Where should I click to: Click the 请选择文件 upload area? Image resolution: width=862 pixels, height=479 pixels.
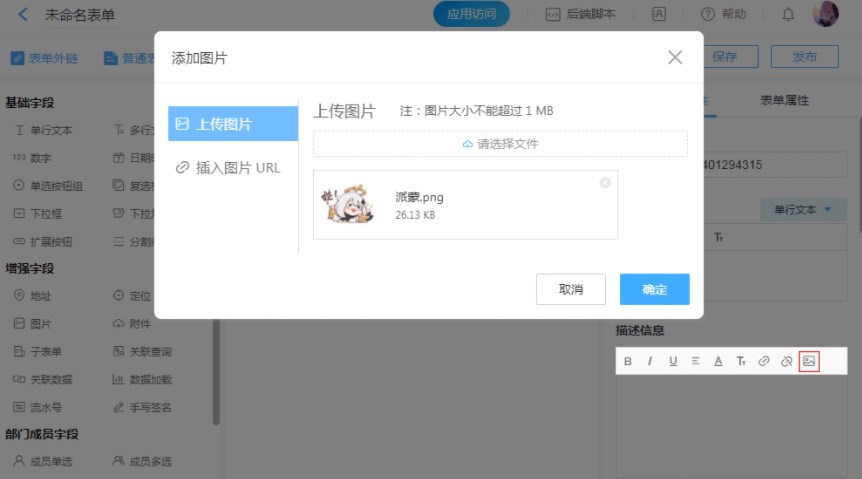click(500, 144)
